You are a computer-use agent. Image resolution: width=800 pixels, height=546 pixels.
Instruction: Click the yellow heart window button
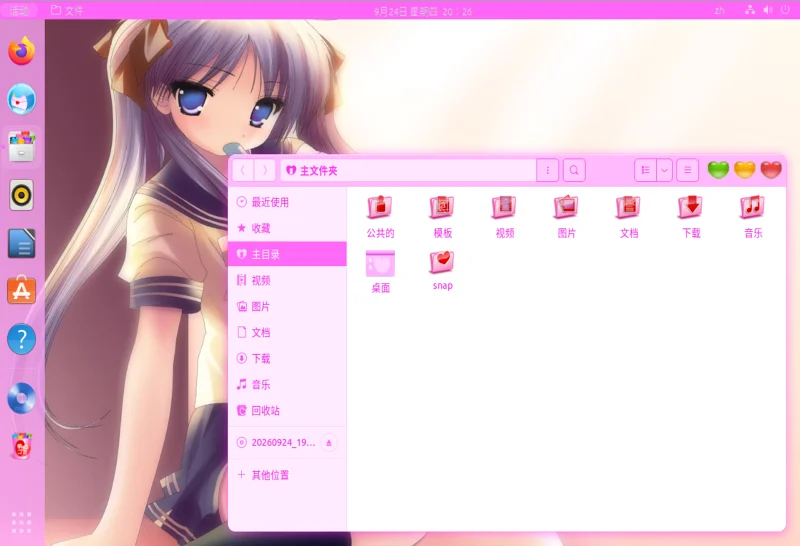(x=744, y=169)
